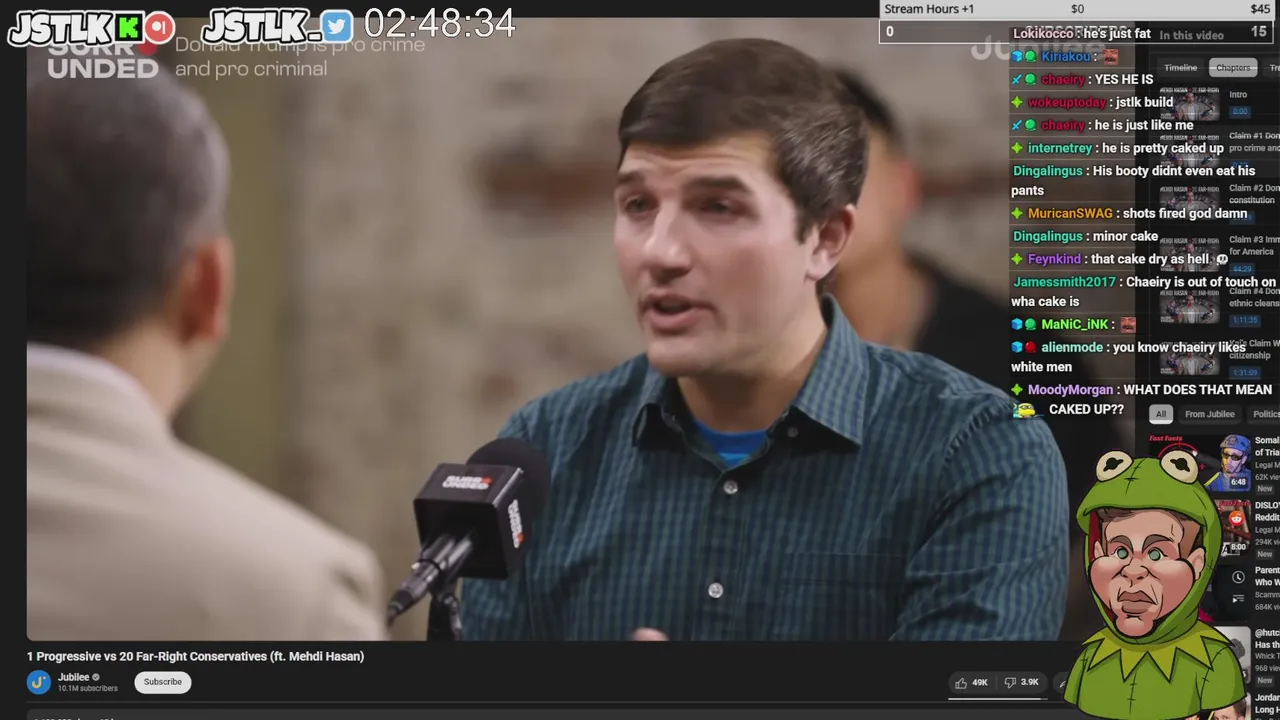Click the Add to queue icon on thumbnail
Image resolution: width=1280 pixels, height=720 pixels.
tap(1238, 599)
